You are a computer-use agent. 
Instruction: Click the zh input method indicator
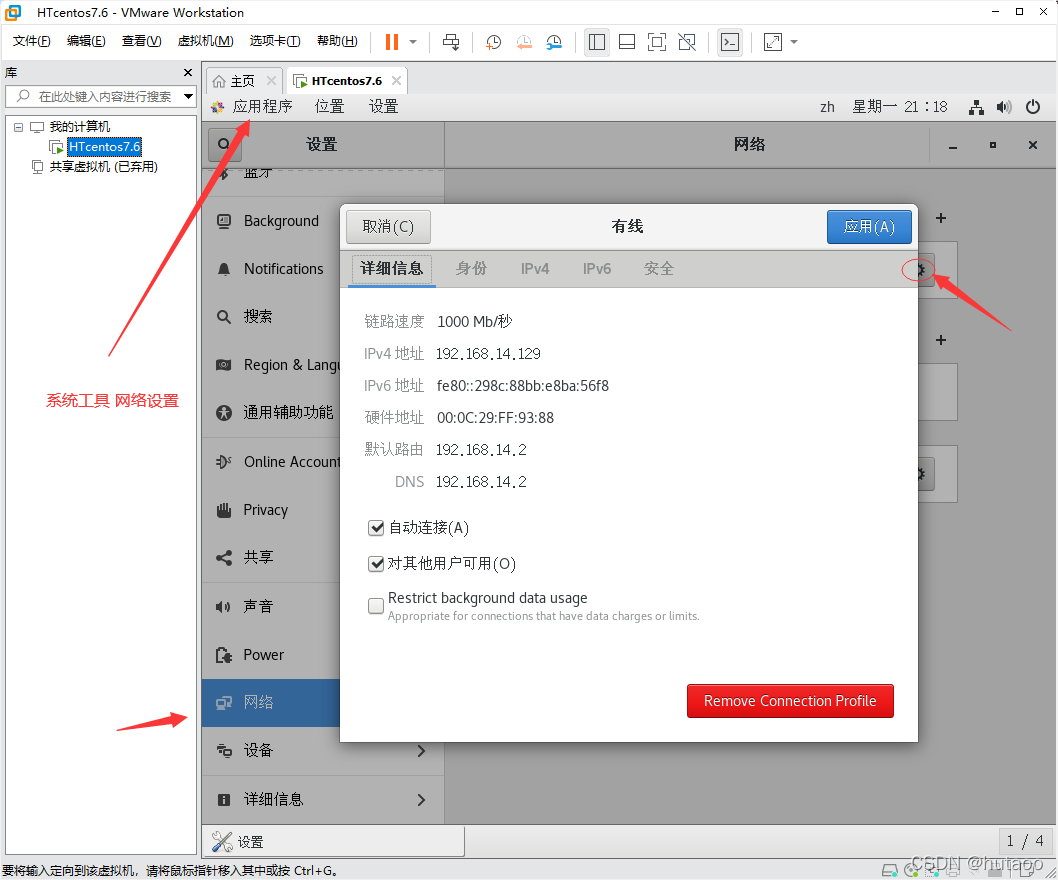(827, 107)
